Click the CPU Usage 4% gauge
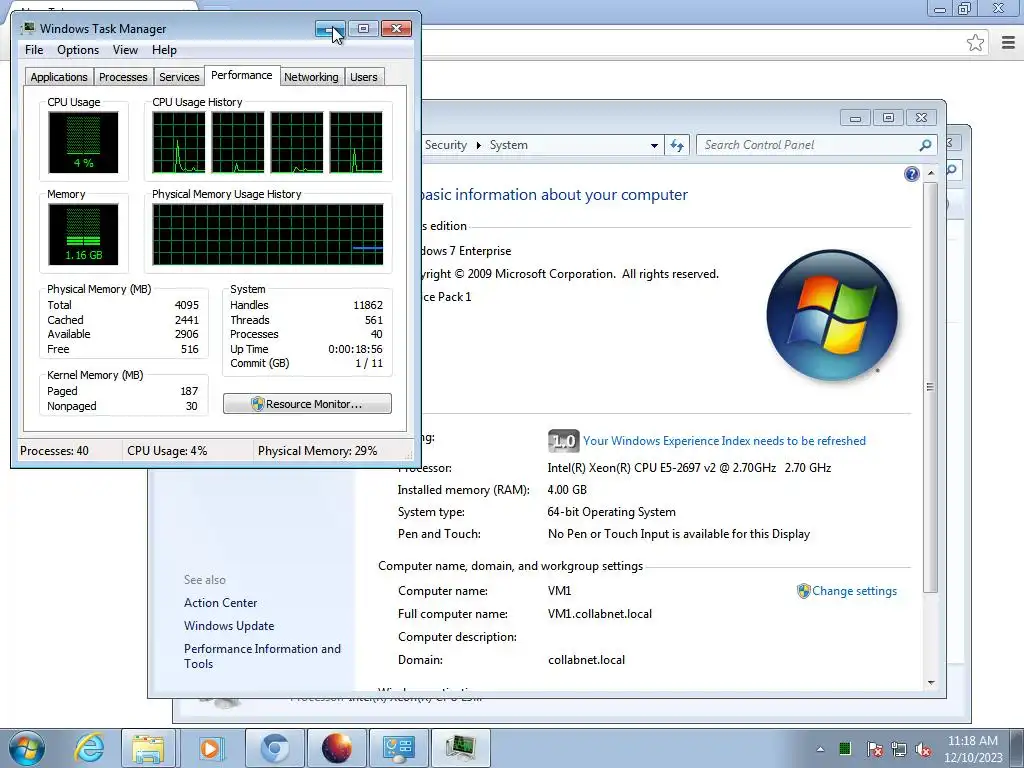1024x768 pixels. tap(83, 142)
